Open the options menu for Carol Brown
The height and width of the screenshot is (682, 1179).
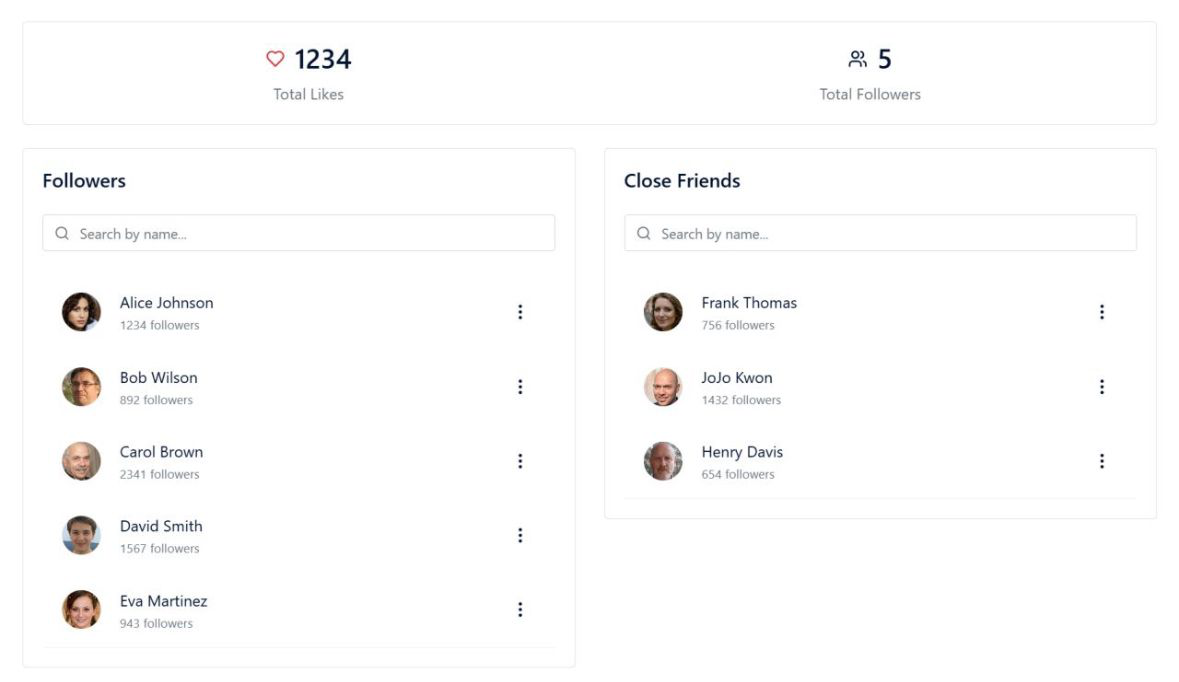(x=520, y=461)
